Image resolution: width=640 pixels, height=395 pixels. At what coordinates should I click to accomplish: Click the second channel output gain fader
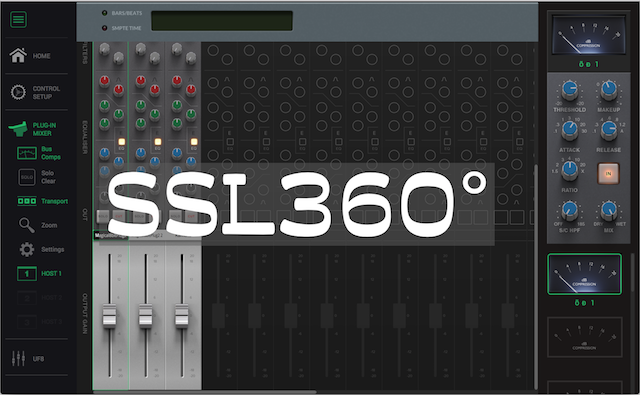coord(146,316)
